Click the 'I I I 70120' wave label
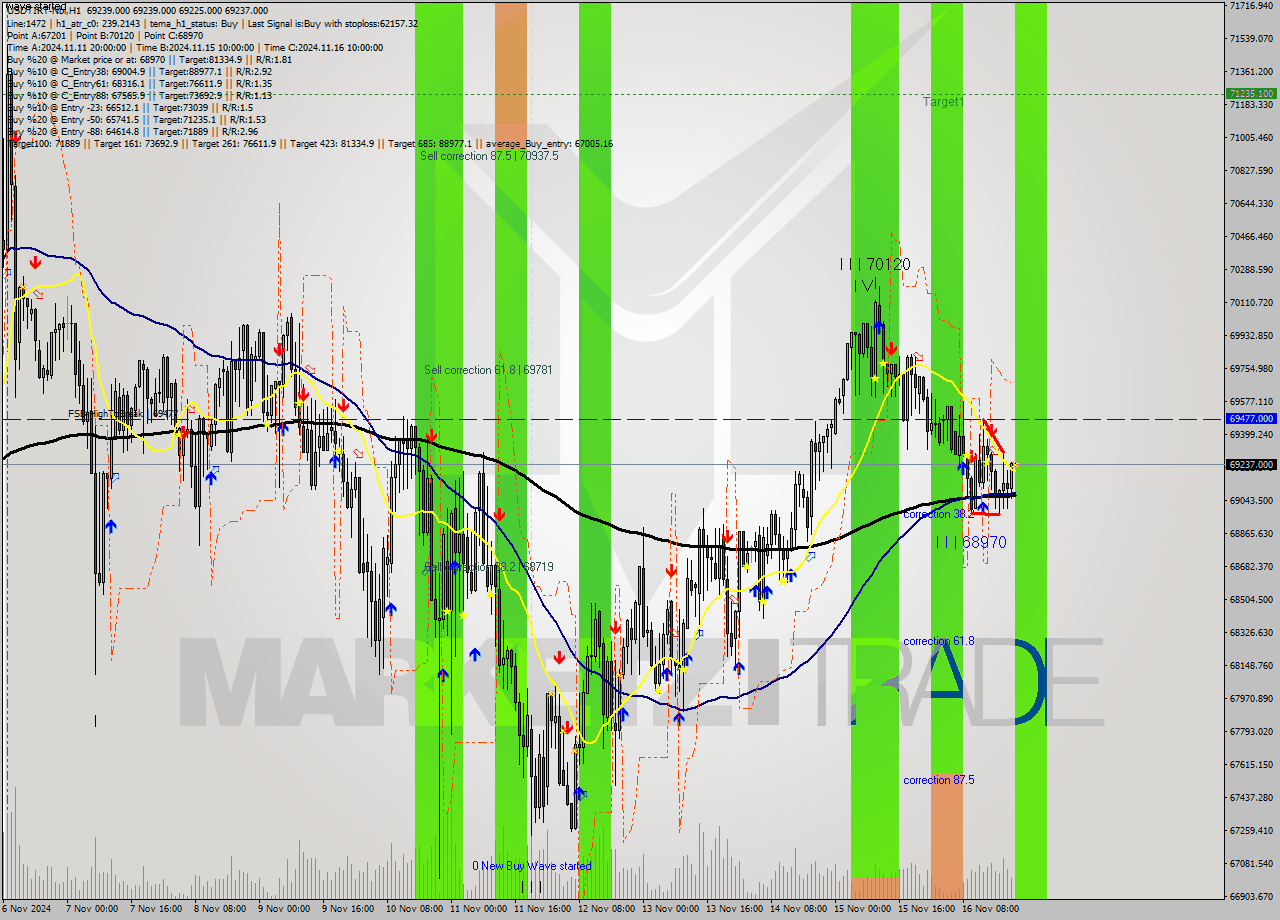 tap(875, 264)
